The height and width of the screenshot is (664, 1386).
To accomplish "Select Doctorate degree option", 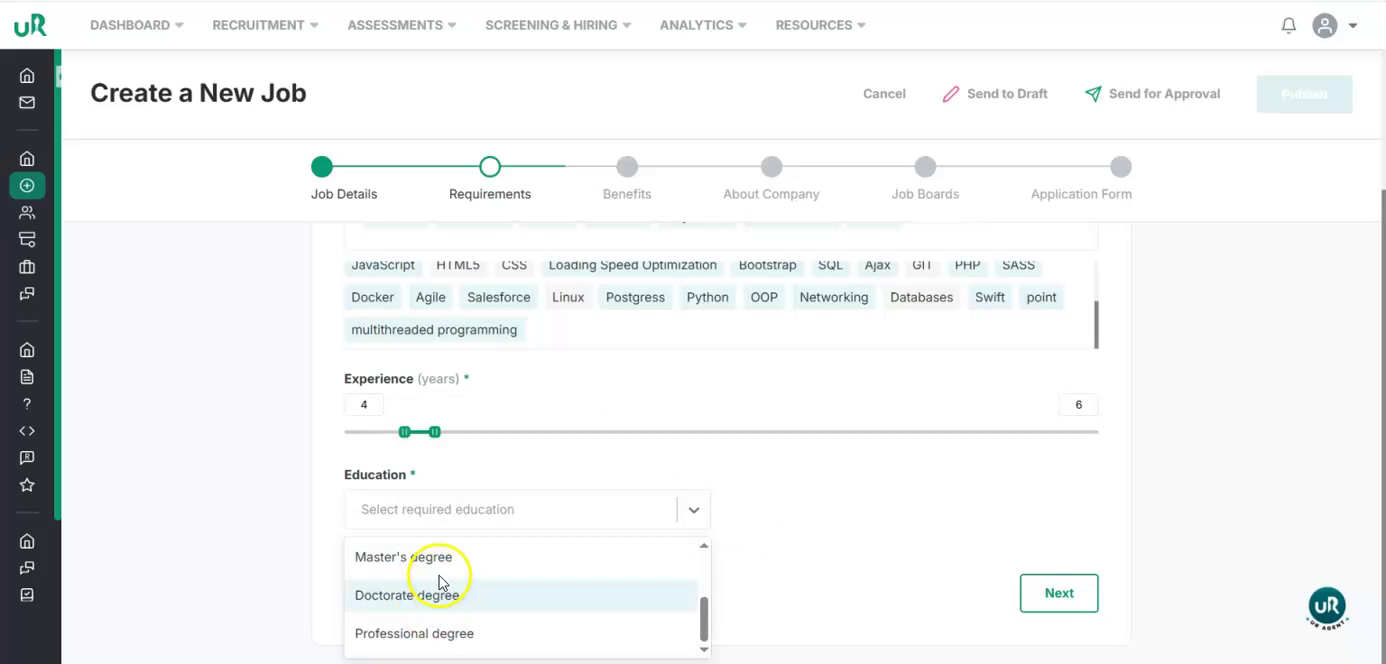I will point(407,596).
